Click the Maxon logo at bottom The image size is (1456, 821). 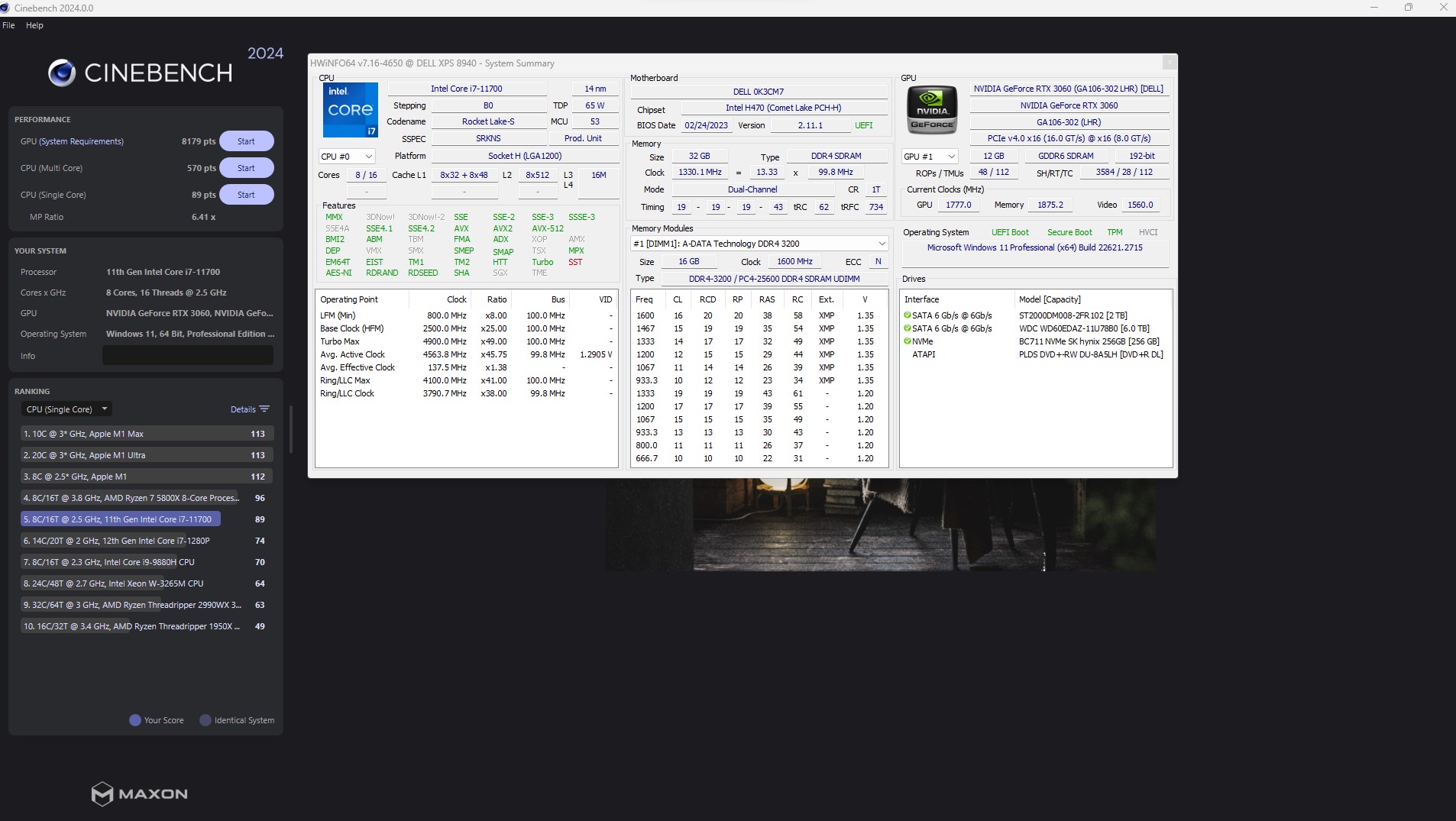click(x=139, y=794)
